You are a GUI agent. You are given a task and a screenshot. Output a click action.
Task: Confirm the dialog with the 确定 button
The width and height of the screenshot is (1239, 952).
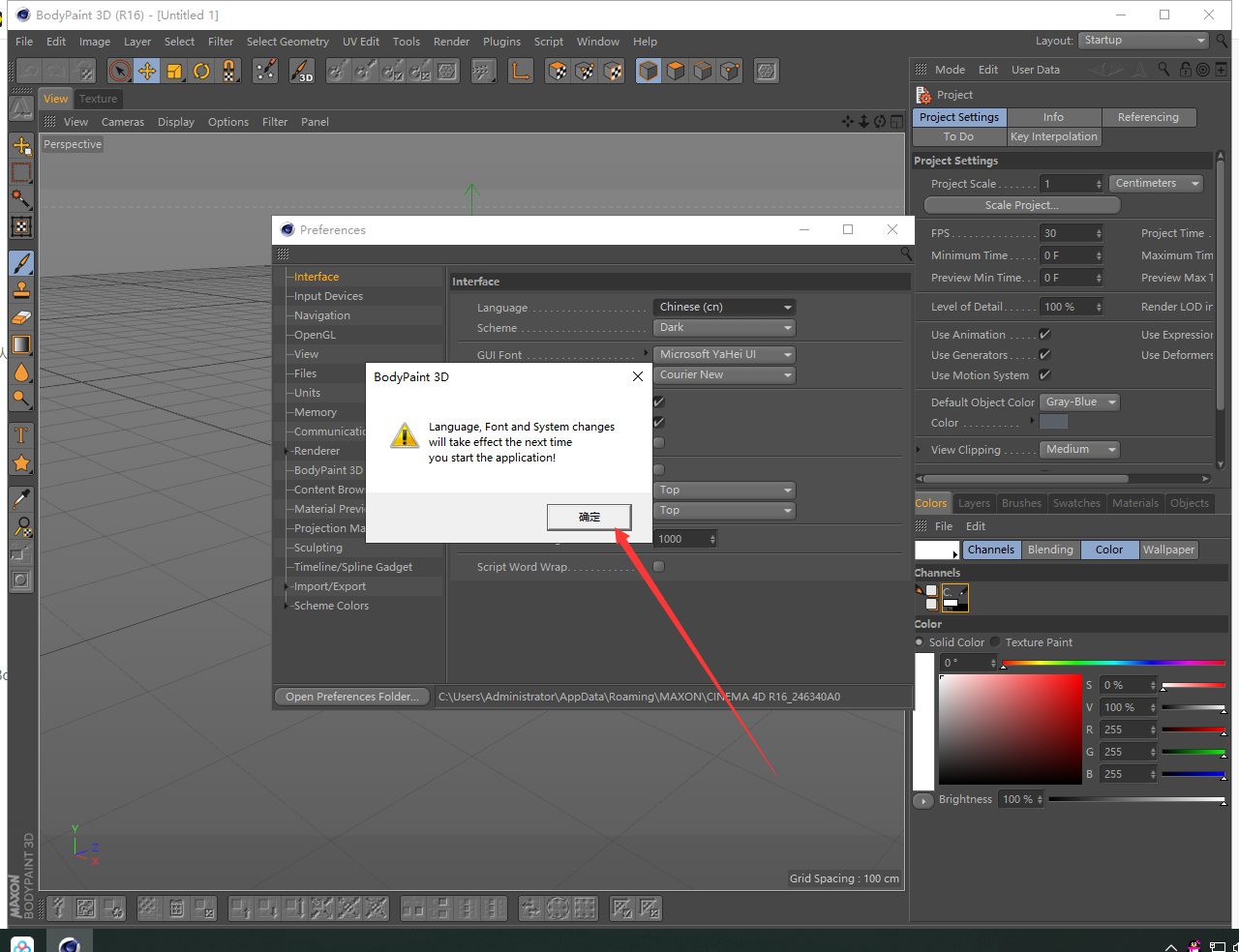pos(589,518)
